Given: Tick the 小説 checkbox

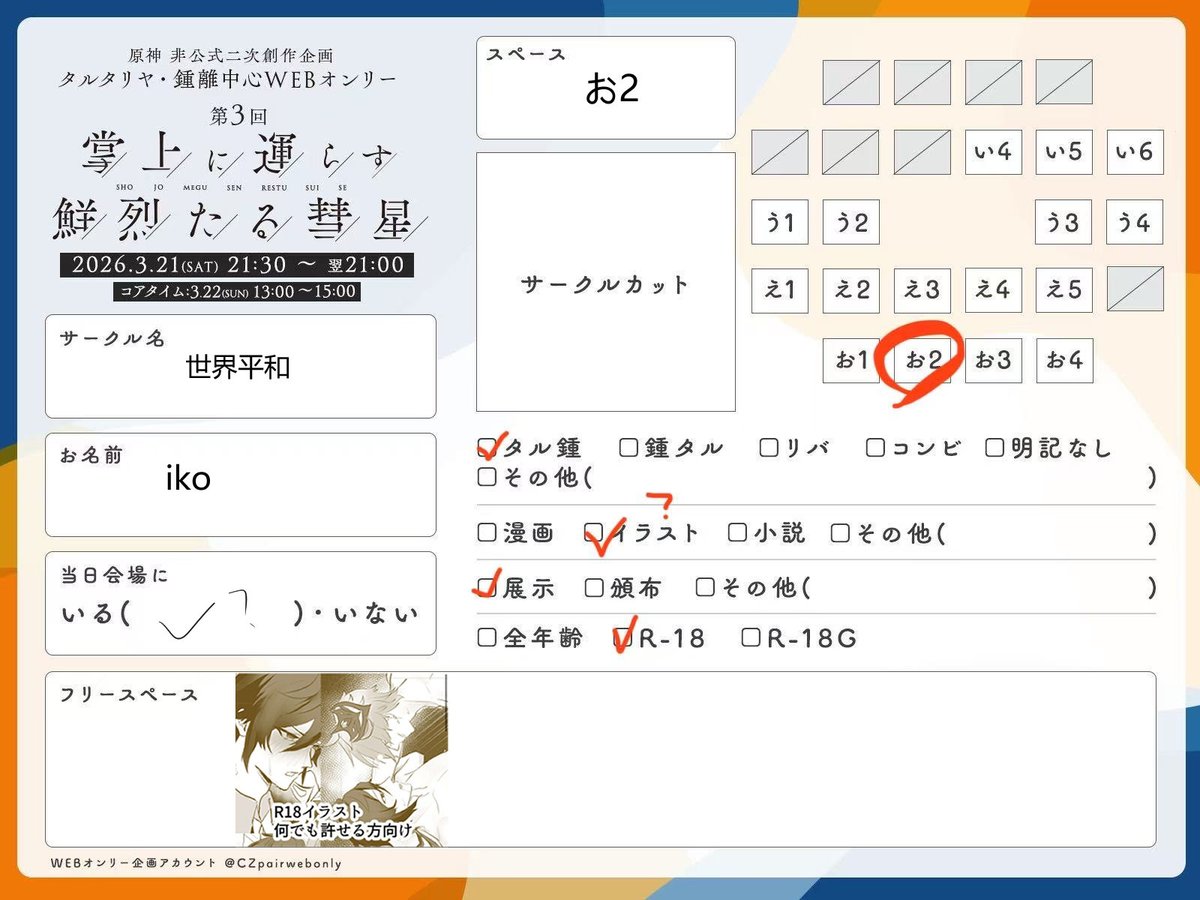Looking at the screenshot, I should tap(738, 532).
